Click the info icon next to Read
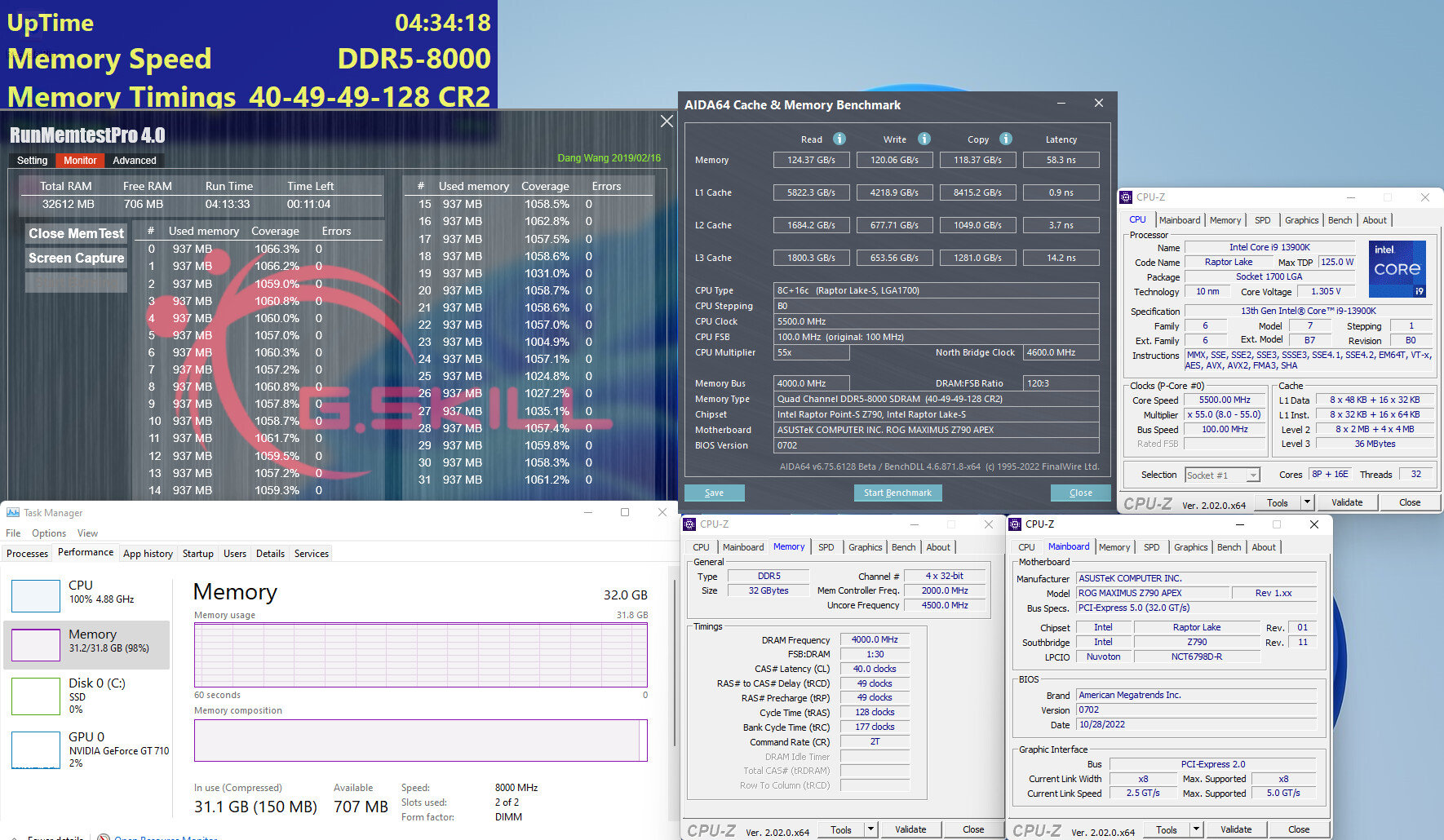 [x=839, y=139]
